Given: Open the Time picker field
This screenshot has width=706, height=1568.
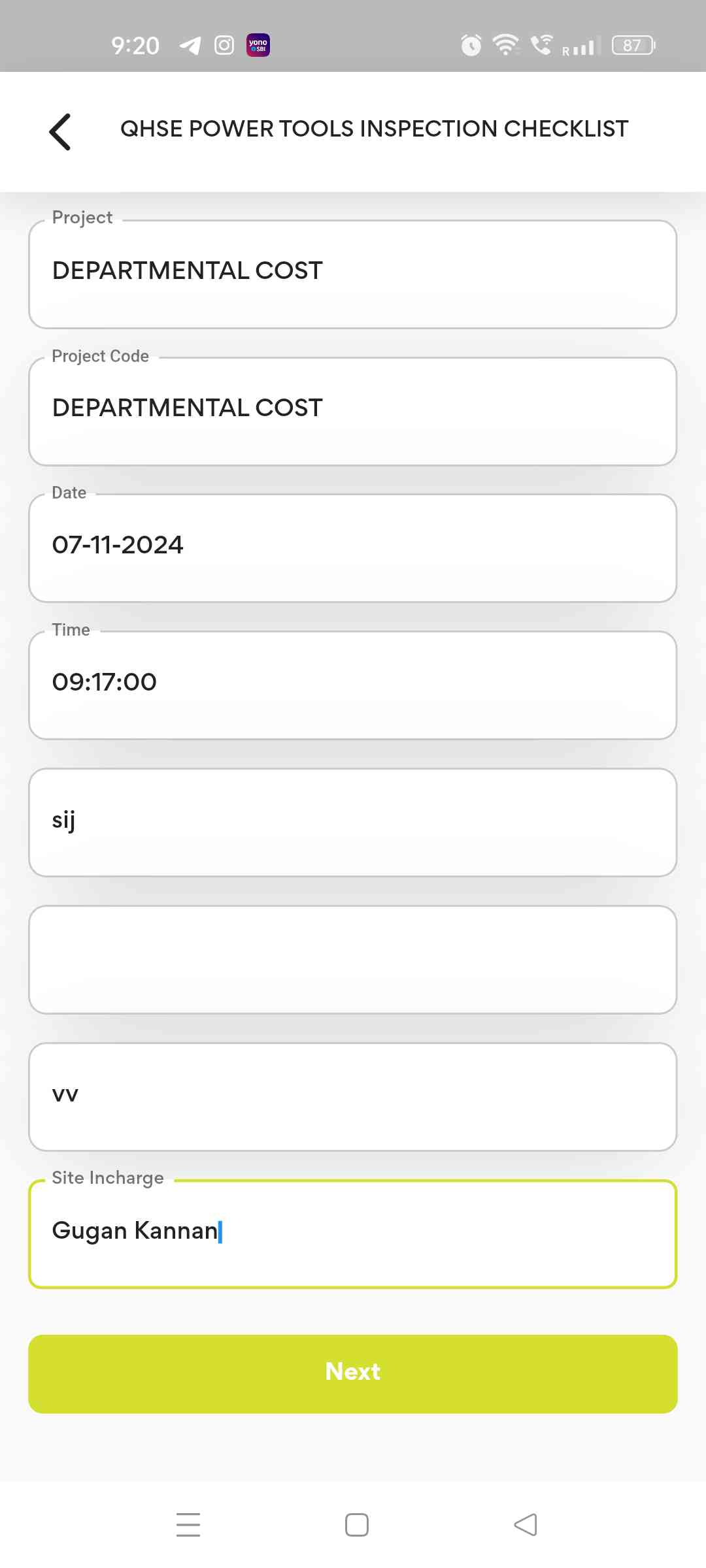Looking at the screenshot, I should (x=353, y=685).
